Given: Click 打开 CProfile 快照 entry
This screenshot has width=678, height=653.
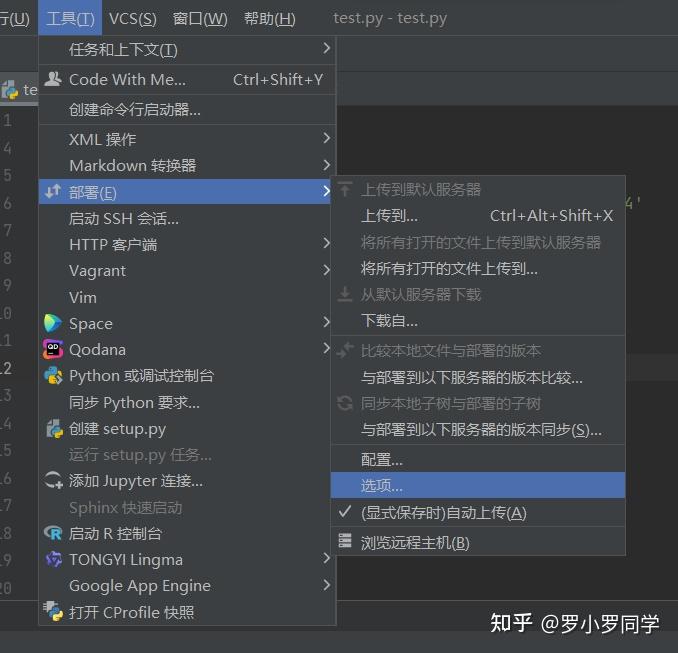Looking at the screenshot, I should (x=187, y=612).
